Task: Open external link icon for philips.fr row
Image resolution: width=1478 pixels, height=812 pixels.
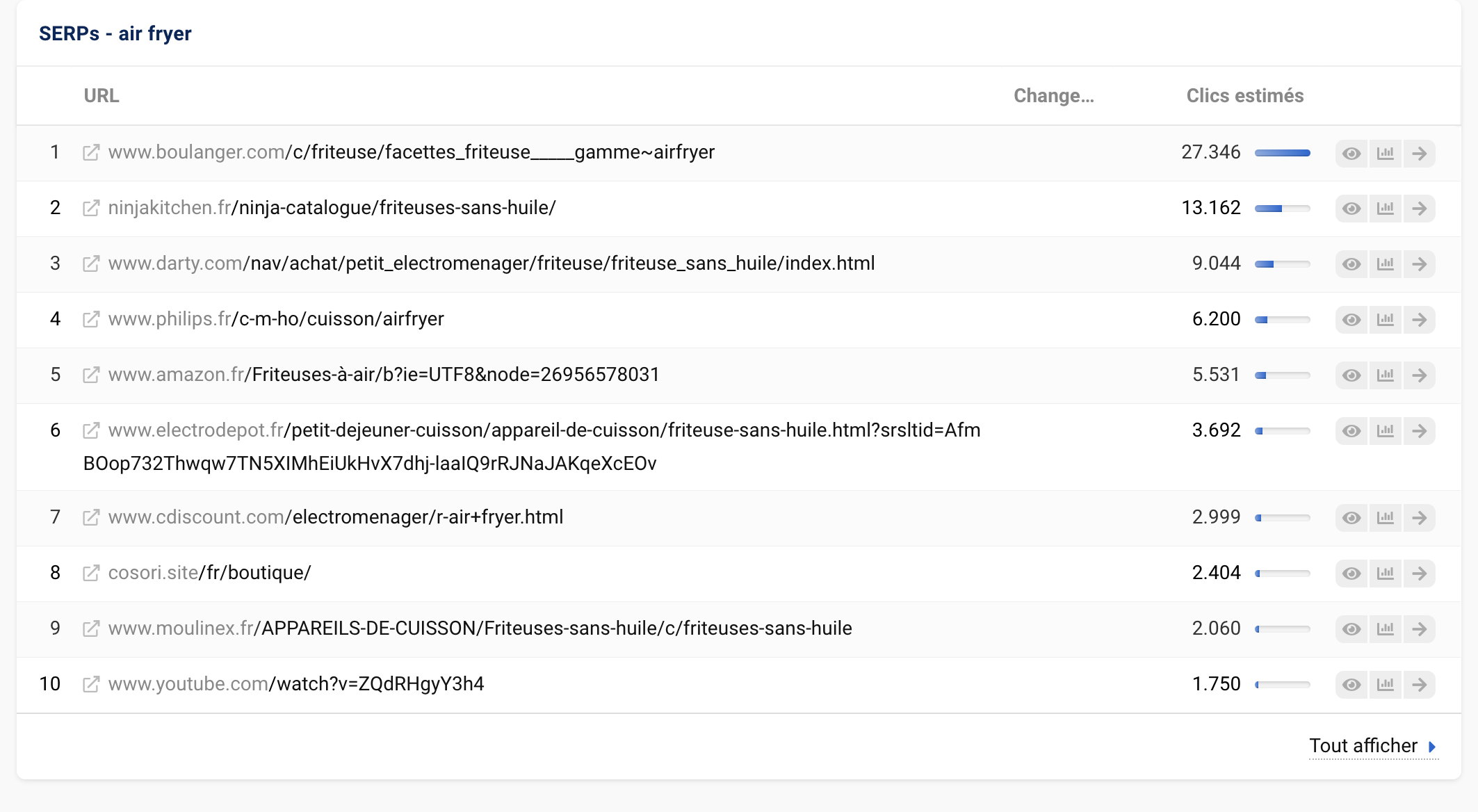Action: click(x=91, y=319)
